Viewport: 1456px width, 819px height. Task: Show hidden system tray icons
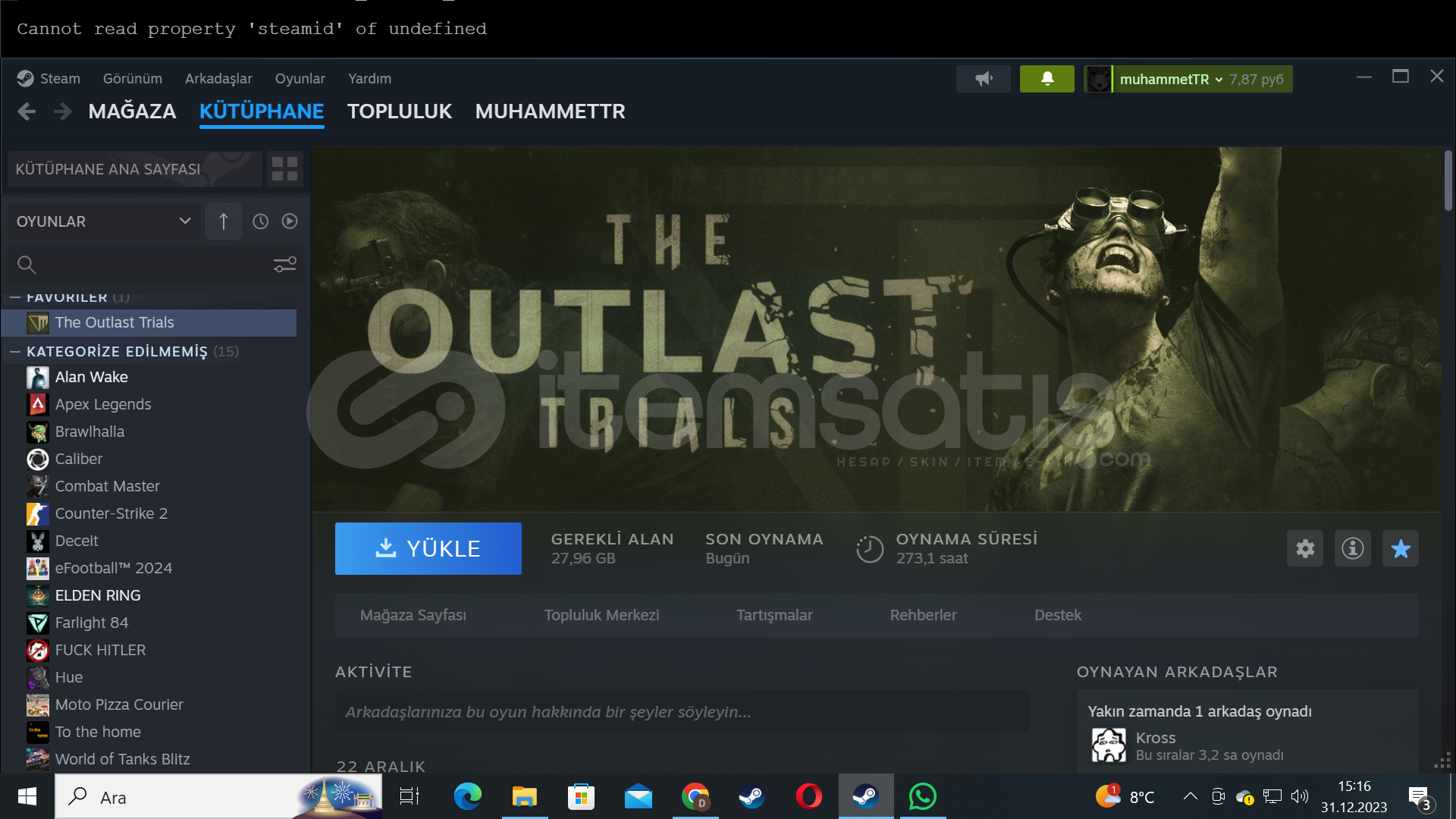coord(1191,796)
